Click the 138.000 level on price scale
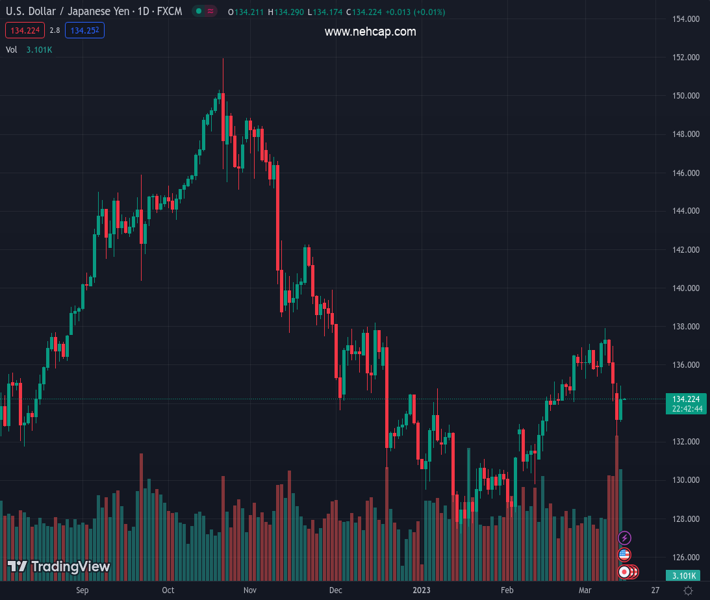Image resolution: width=710 pixels, height=600 pixels. point(685,327)
